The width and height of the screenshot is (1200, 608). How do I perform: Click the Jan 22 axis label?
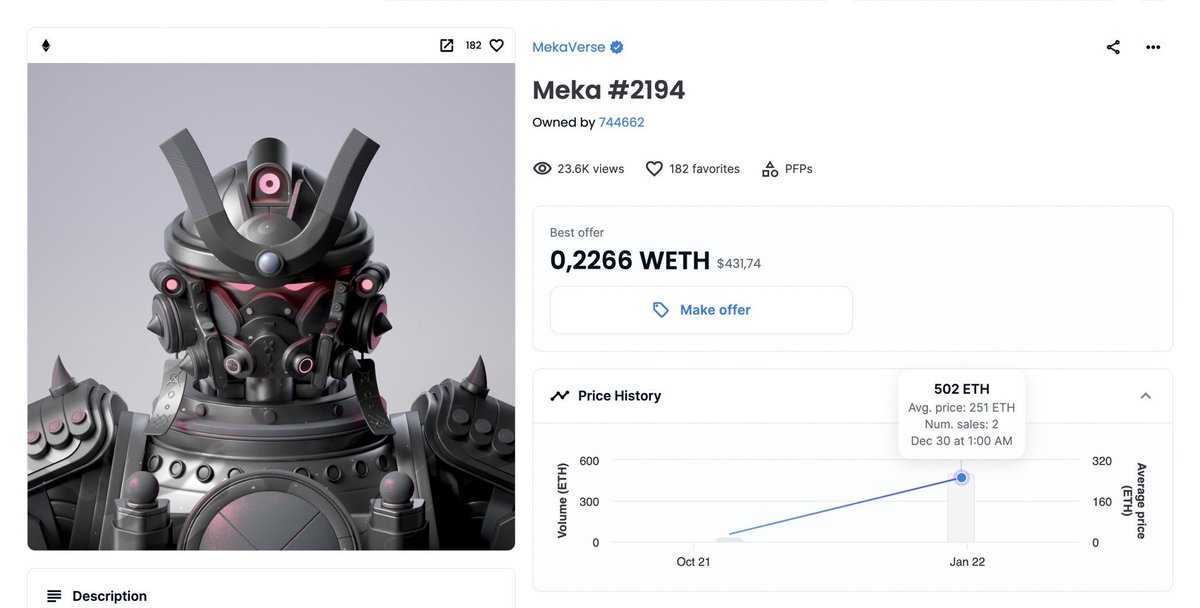967,562
